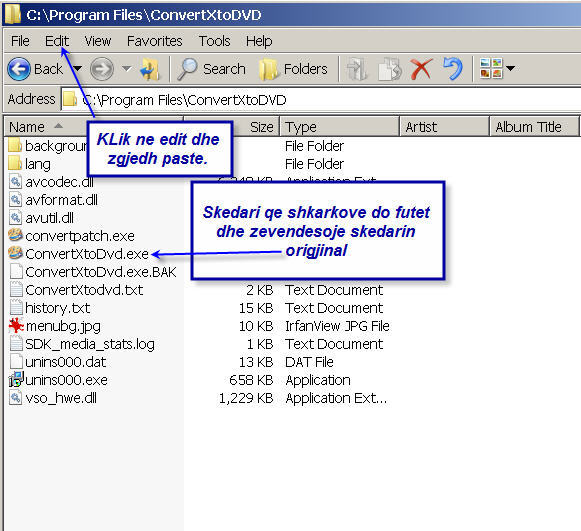The height and width of the screenshot is (531, 581).
Task: Select the unins000.exe installer icon
Action: pos(16,379)
